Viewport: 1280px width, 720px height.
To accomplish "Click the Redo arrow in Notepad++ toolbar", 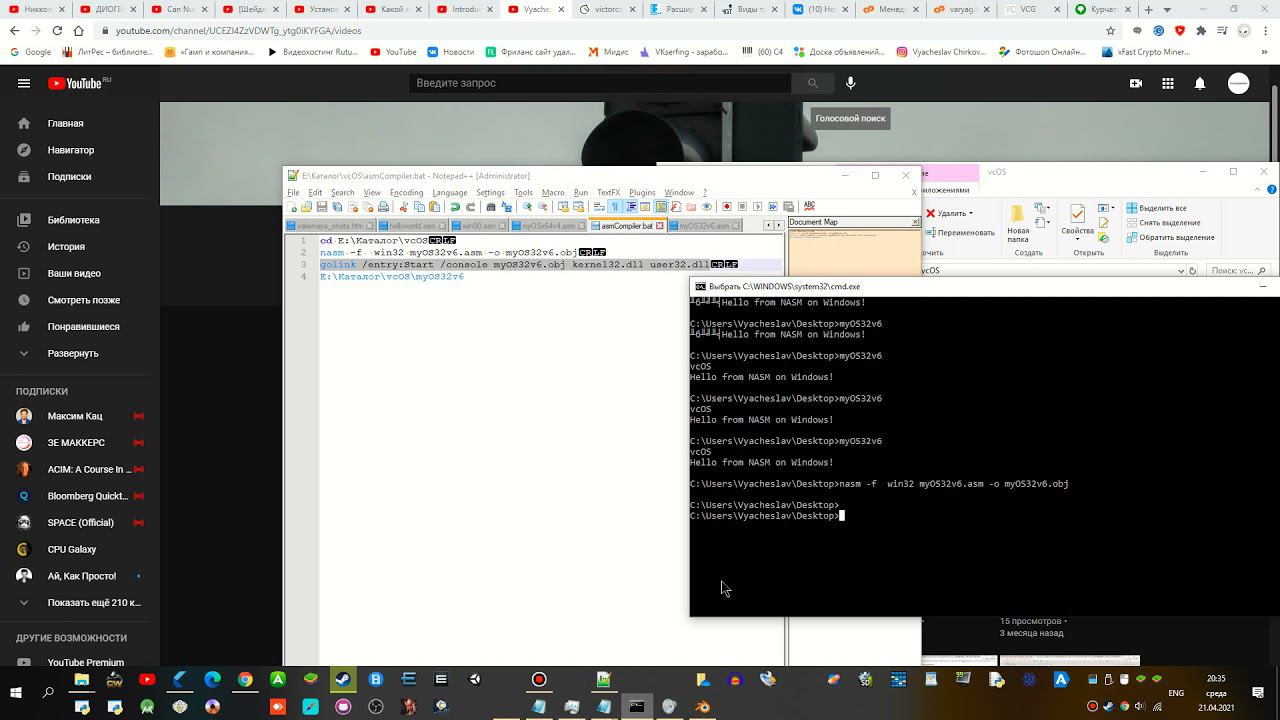I will point(471,207).
